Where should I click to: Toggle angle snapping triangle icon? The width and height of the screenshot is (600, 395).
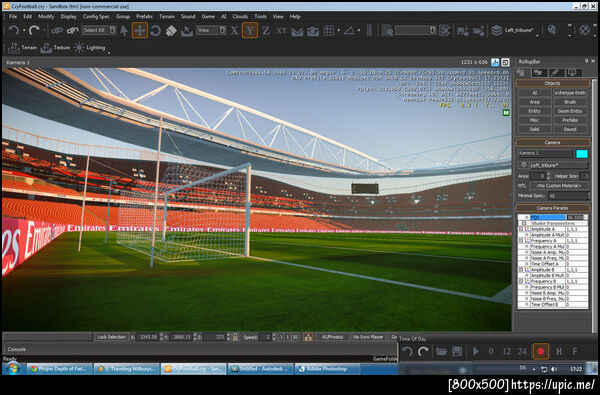tap(349, 30)
